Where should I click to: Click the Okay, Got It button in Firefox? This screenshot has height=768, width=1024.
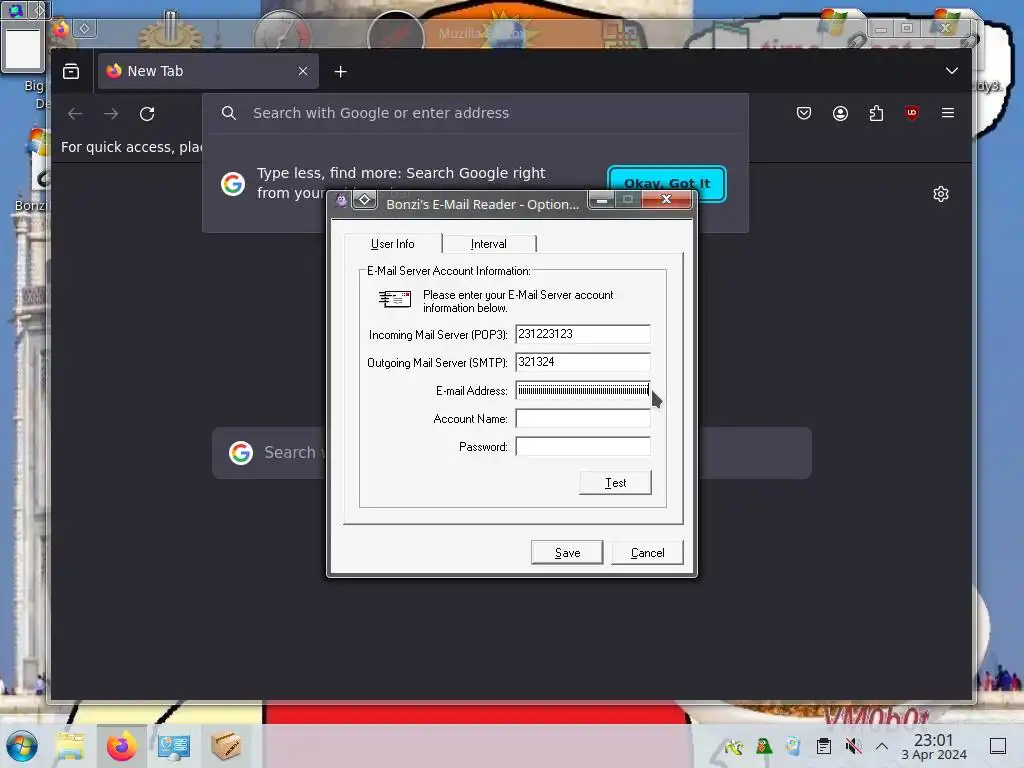pyautogui.click(x=666, y=184)
